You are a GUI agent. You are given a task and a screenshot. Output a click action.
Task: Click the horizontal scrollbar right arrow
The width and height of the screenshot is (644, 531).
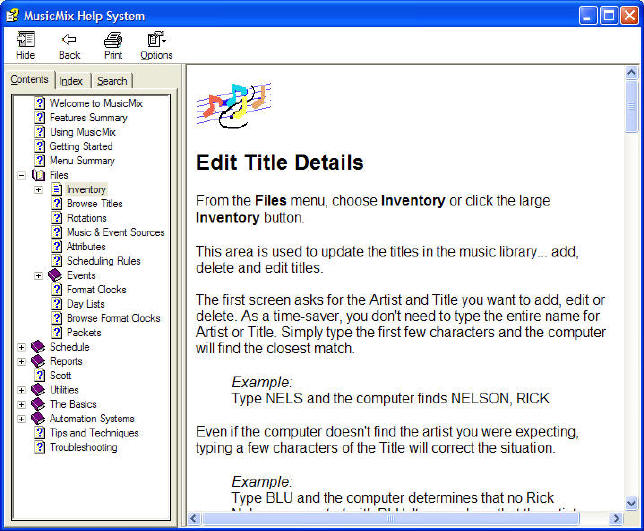point(616,519)
